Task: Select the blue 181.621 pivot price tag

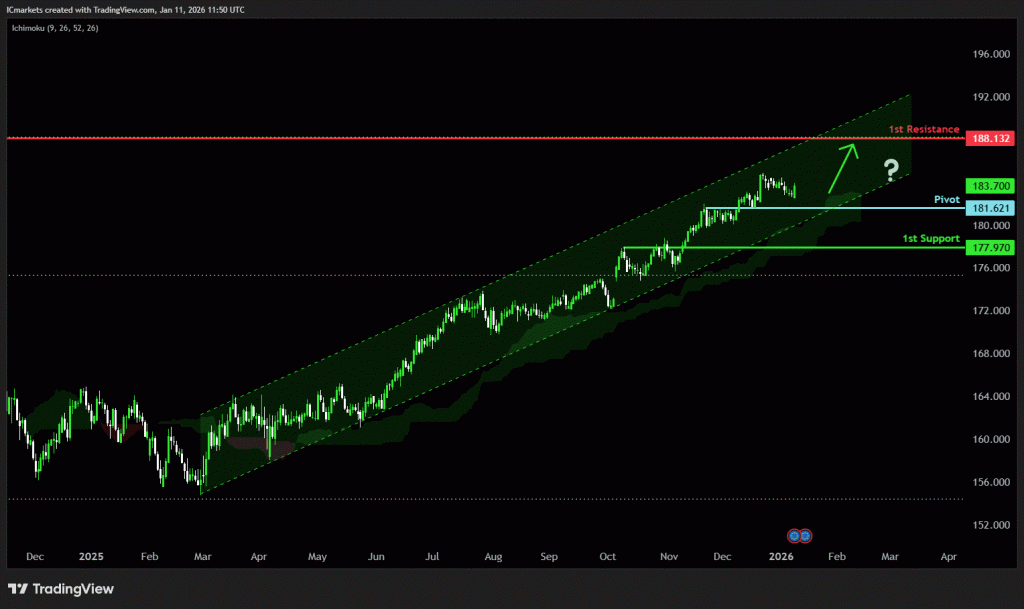Action: pos(991,208)
